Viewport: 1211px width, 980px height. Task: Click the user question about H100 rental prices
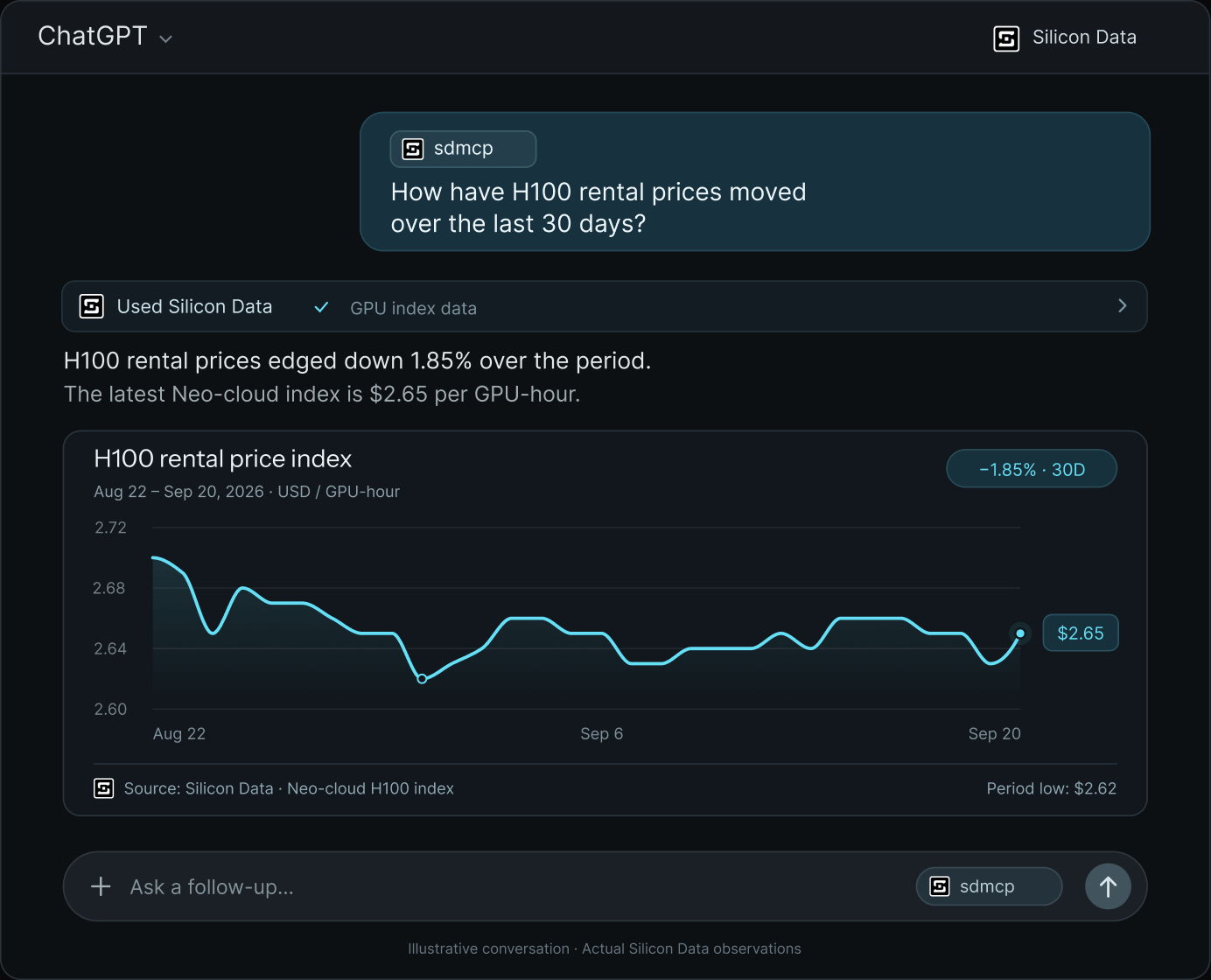point(598,207)
